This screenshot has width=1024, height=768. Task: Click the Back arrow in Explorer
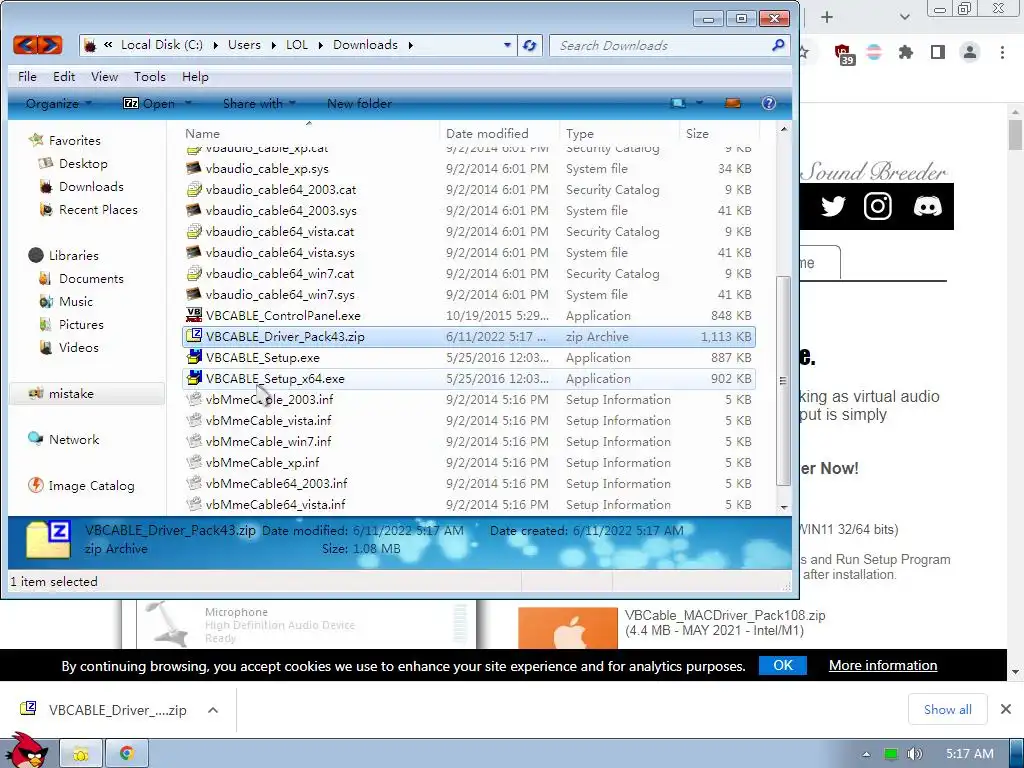[x=25, y=44]
